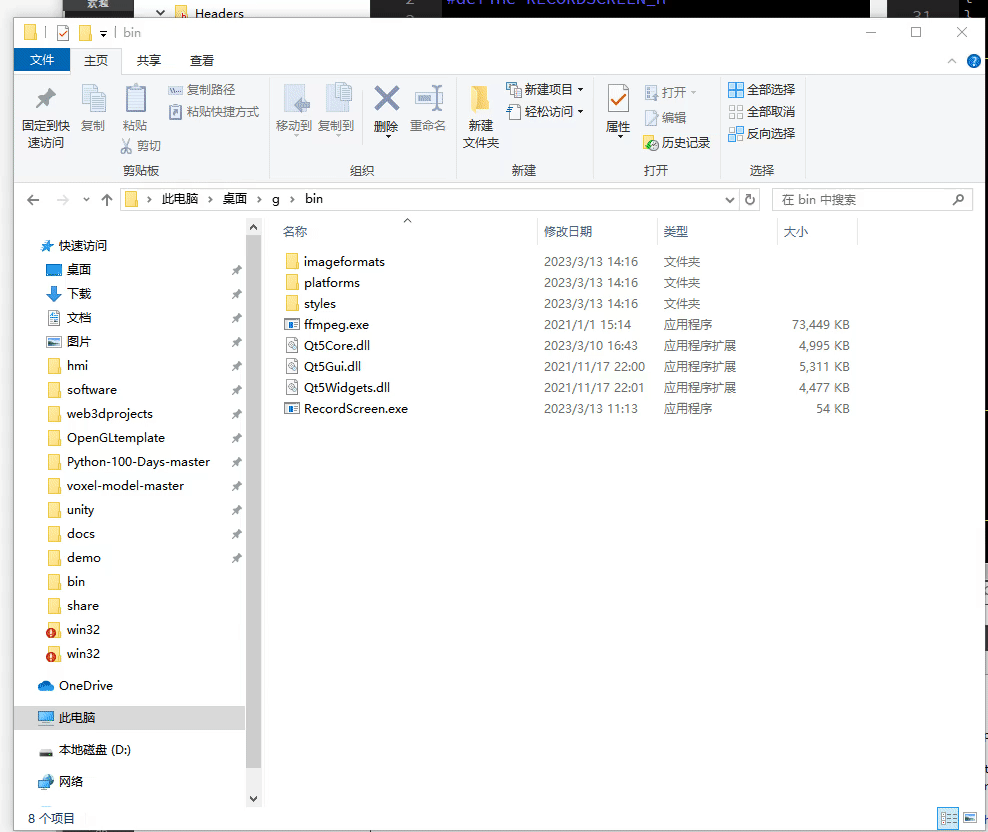Switch to the Home (主页) tab

tap(96, 61)
